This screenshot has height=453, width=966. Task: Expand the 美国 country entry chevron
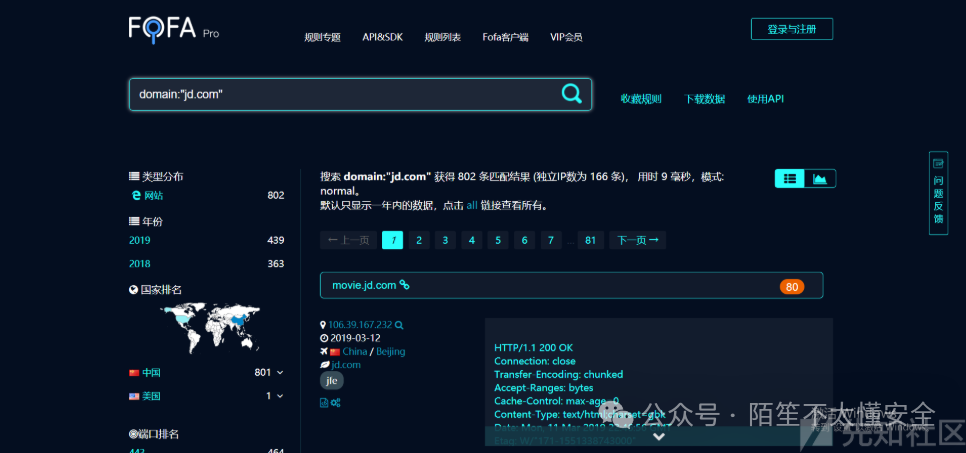click(280, 396)
